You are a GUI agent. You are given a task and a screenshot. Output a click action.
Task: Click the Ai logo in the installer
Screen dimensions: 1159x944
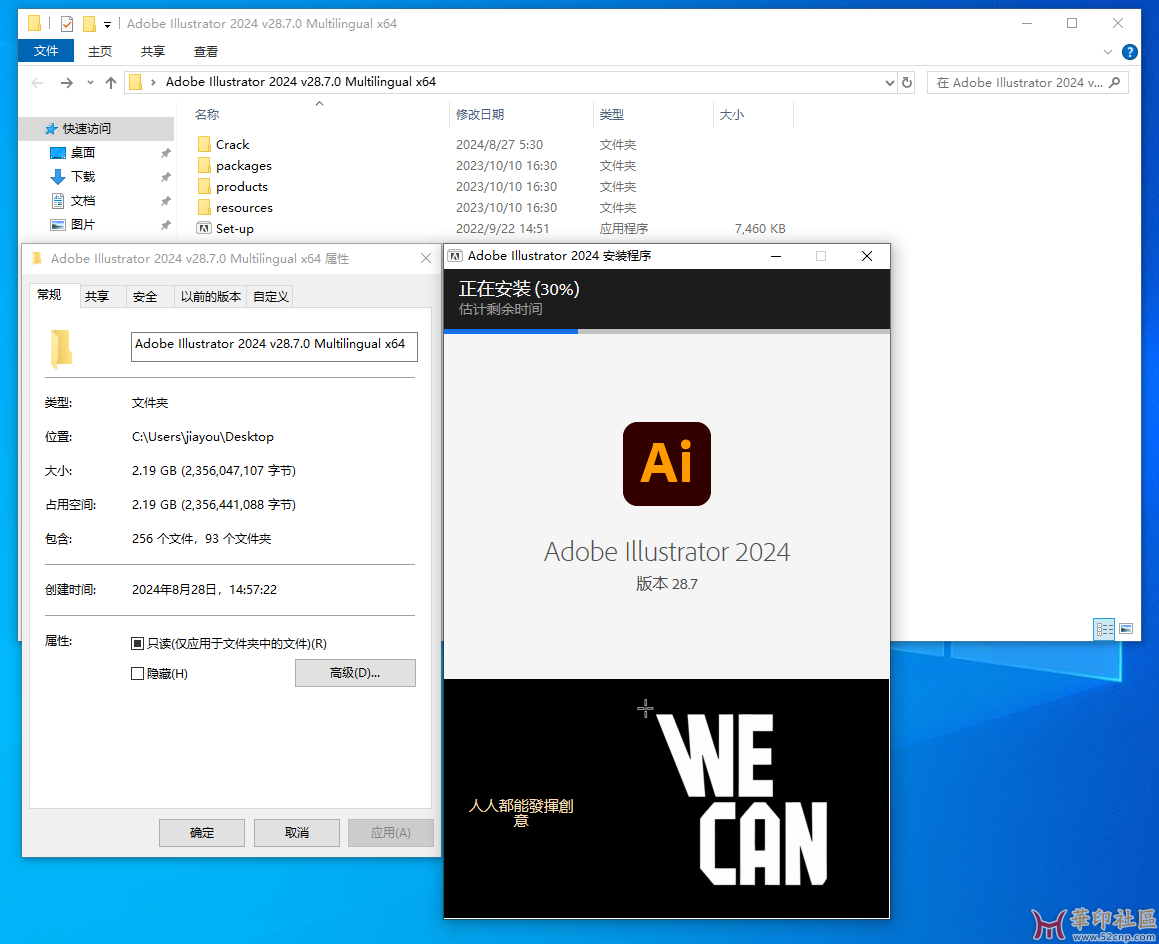[x=667, y=464]
